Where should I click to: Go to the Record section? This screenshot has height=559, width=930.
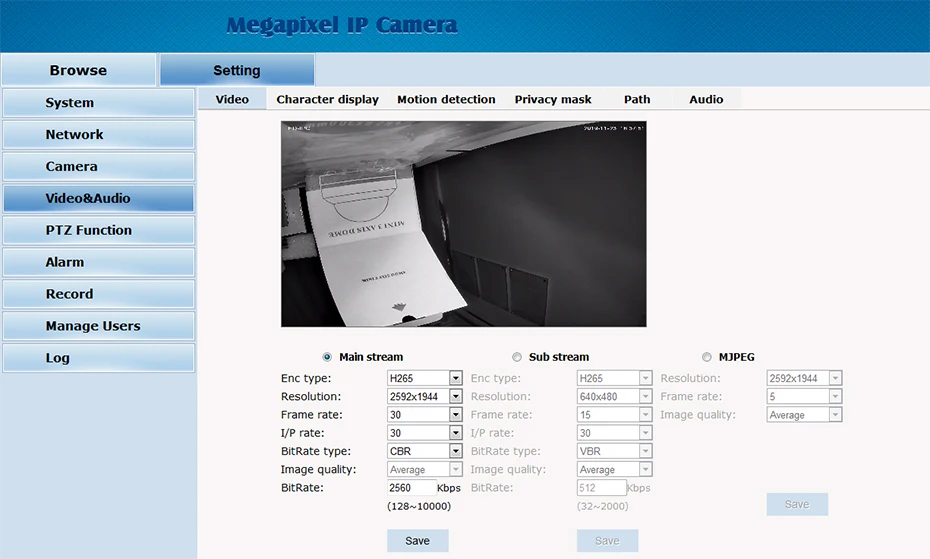98,294
